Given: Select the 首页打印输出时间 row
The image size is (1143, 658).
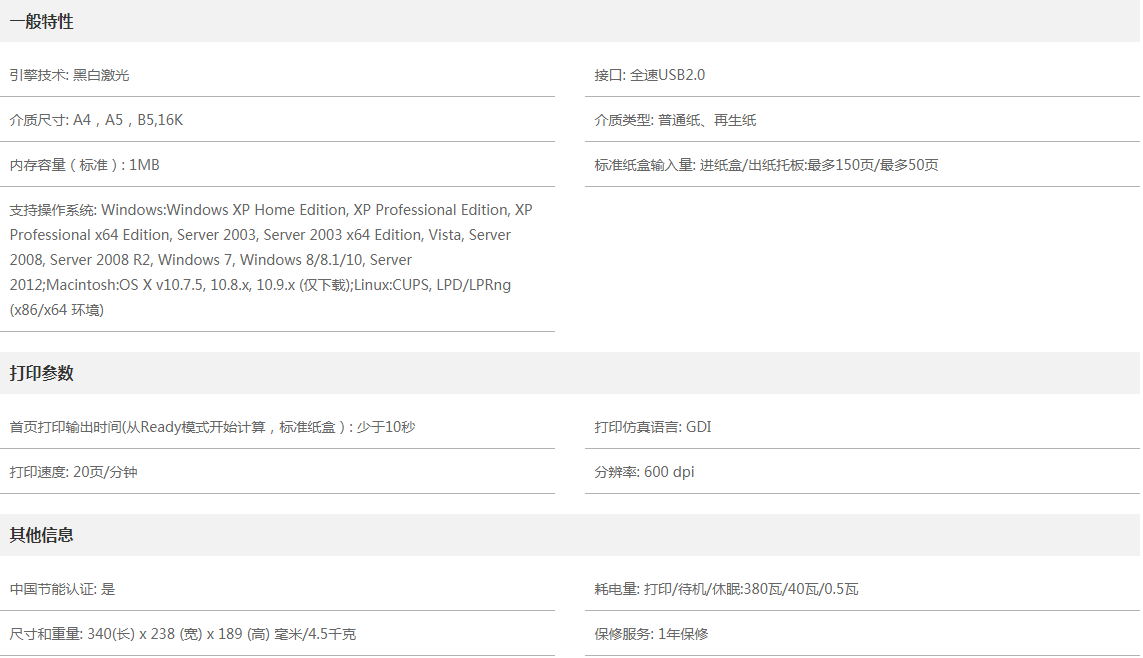Looking at the screenshot, I should coord(212,427).
